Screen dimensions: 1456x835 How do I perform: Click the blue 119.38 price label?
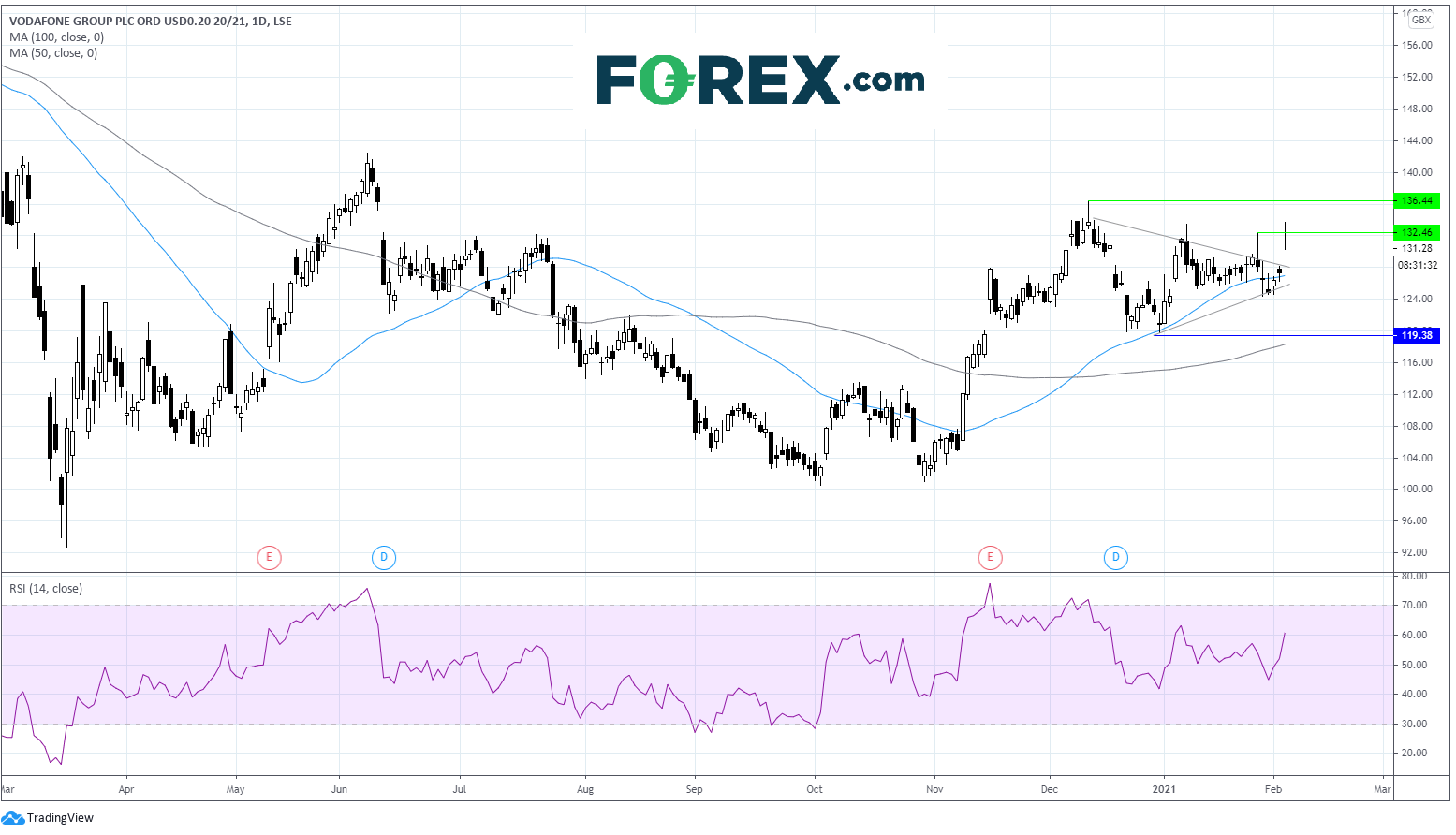pos(1417,335)
